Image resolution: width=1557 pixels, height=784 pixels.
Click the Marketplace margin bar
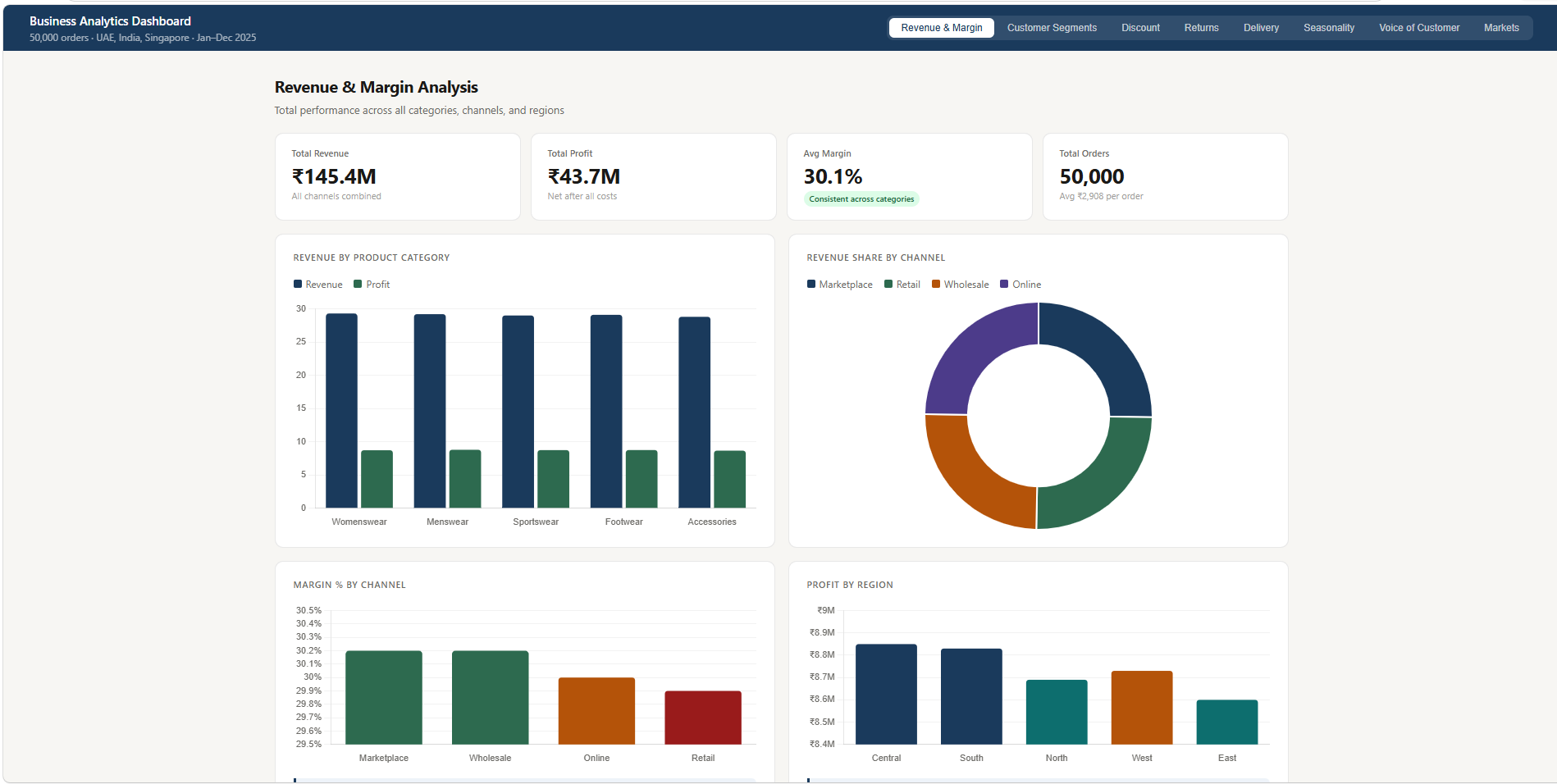coord(384,698)
